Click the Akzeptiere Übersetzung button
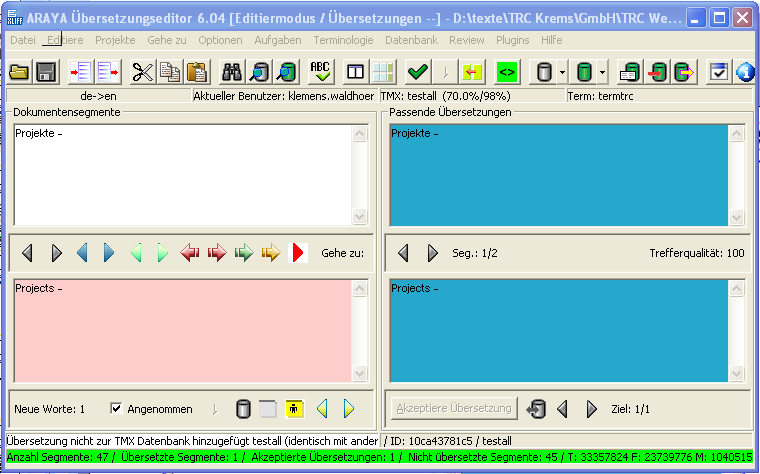 [454, 408]
